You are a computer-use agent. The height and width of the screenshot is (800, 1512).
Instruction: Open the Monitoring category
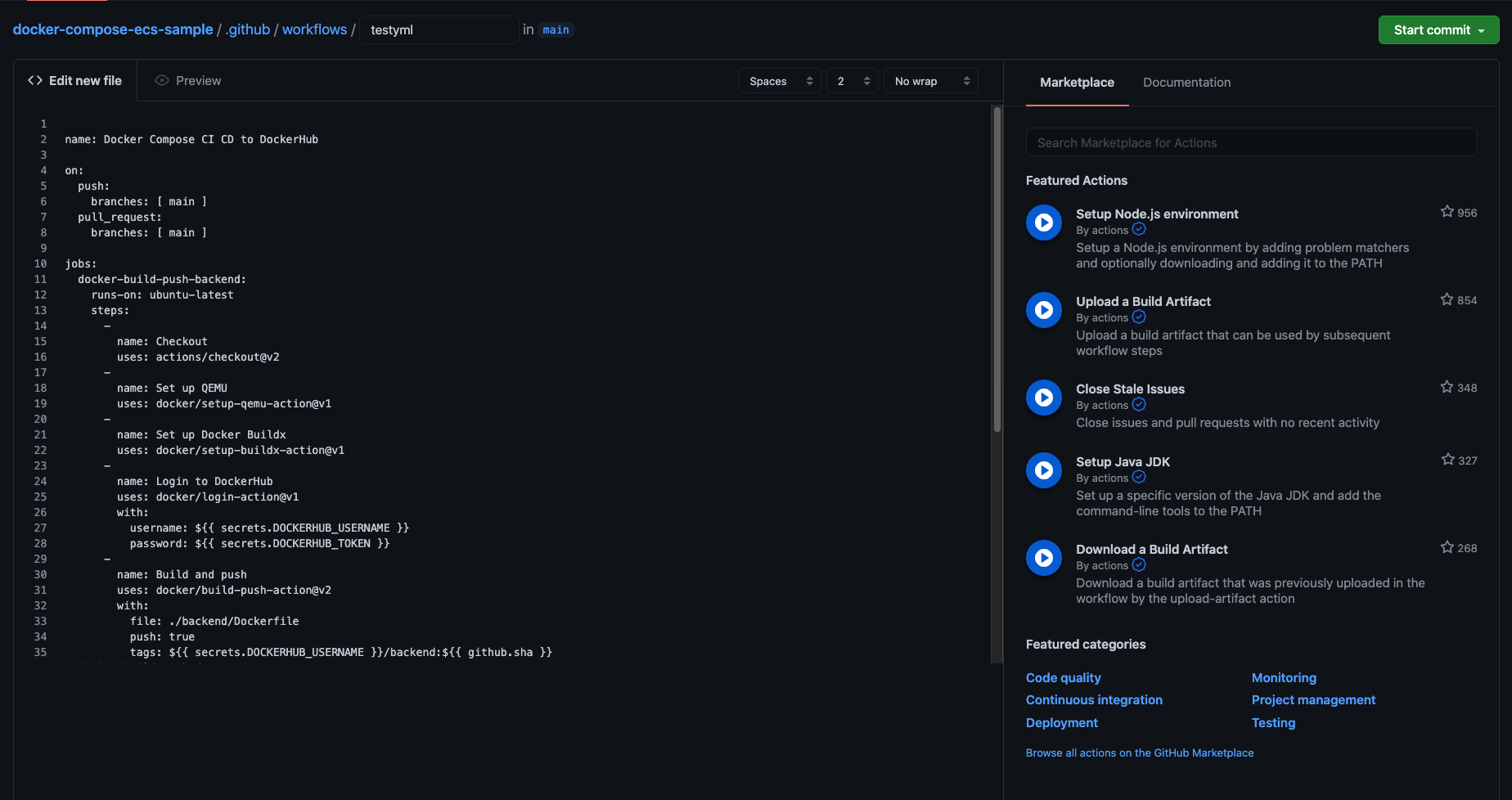point(1284,678)
